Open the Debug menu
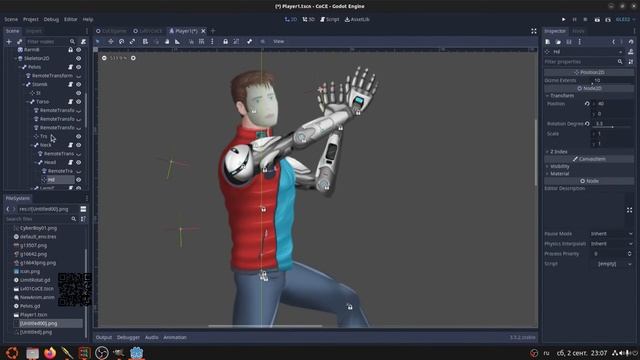This screenshot has height=360, width=640. (x=51, y=19)
